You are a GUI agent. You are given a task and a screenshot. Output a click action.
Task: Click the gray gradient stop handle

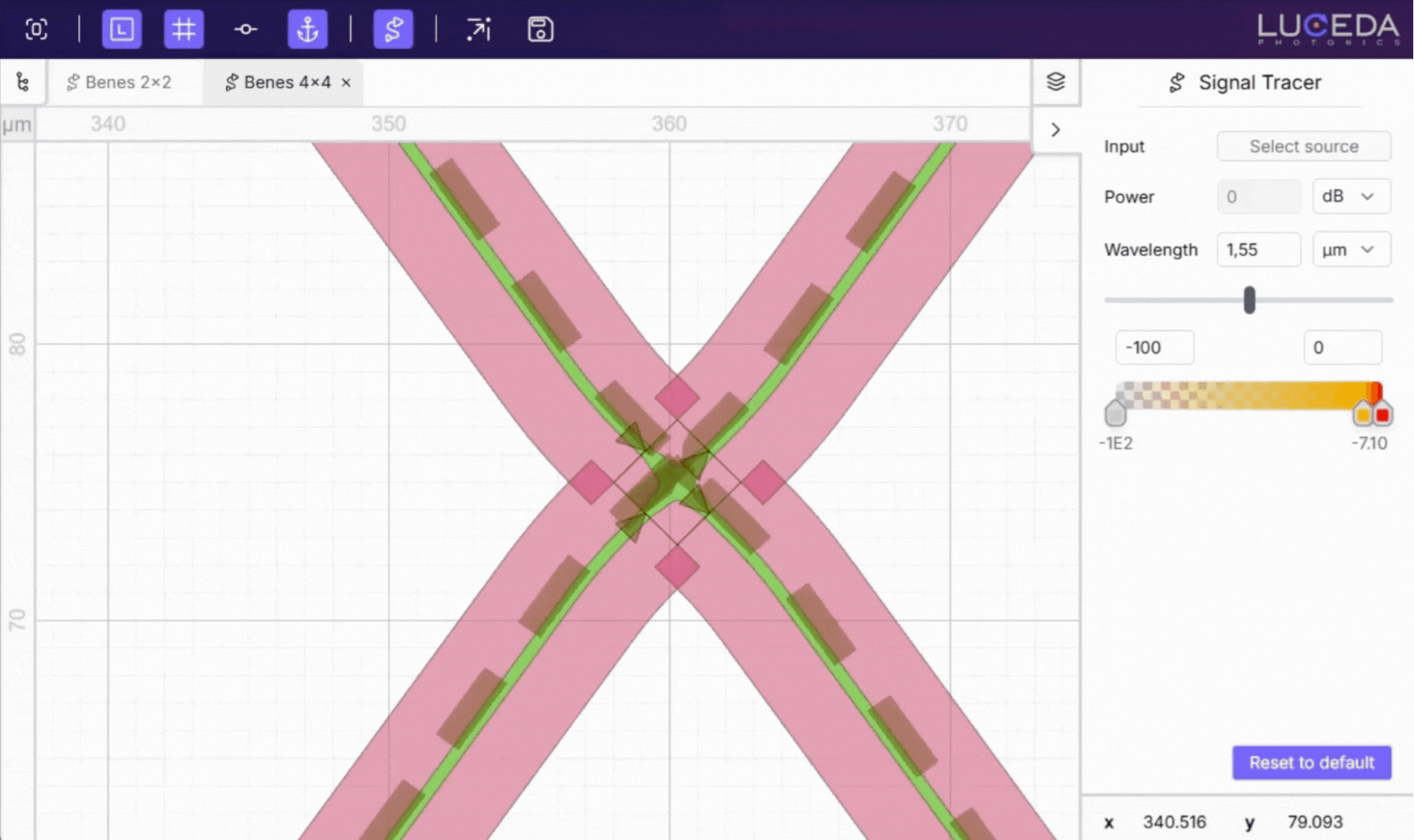(x=1115, y=413)
